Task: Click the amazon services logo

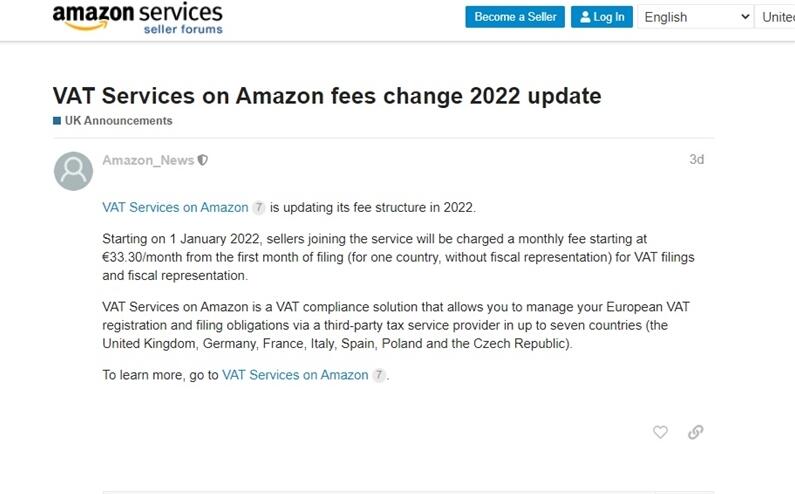Action: pos(137,18)
